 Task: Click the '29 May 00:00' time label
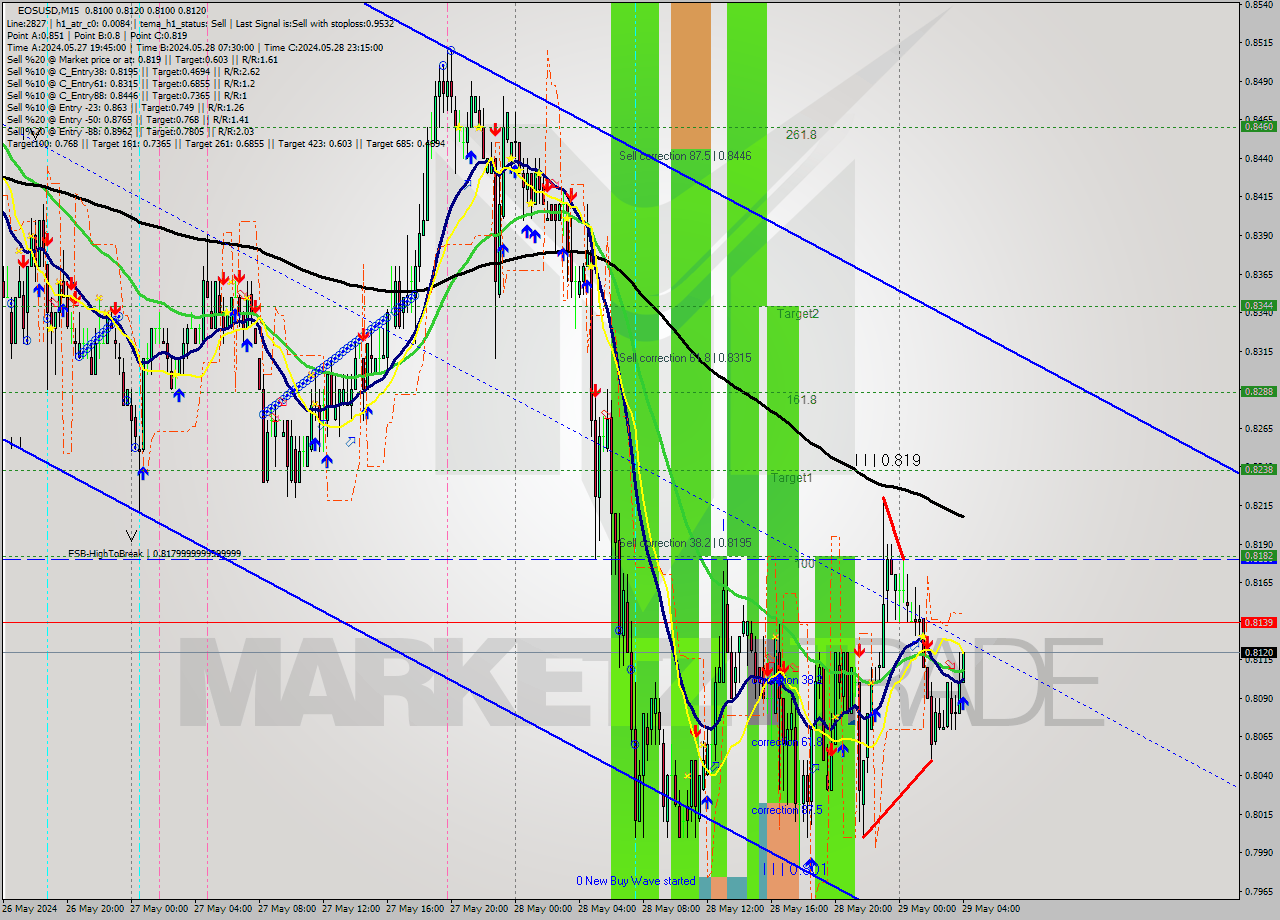(x=929, y=909)
